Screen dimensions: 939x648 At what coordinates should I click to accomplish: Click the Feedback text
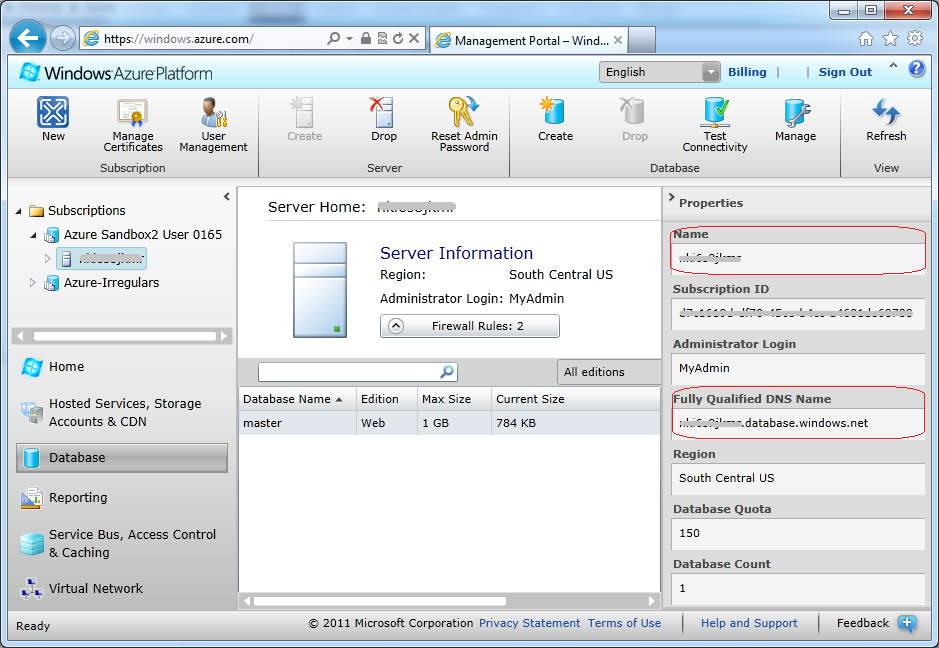click(x=862, y=623)
